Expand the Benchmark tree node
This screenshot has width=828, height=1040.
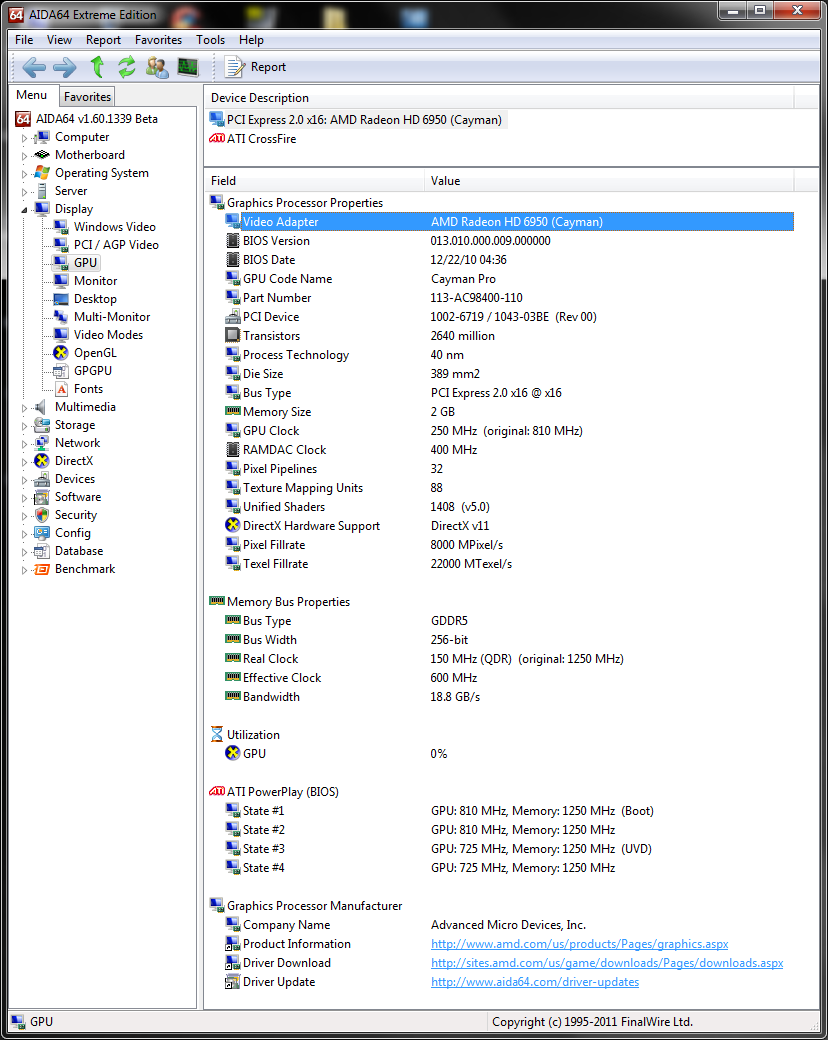pyautogui.click(x=25, y=570)
